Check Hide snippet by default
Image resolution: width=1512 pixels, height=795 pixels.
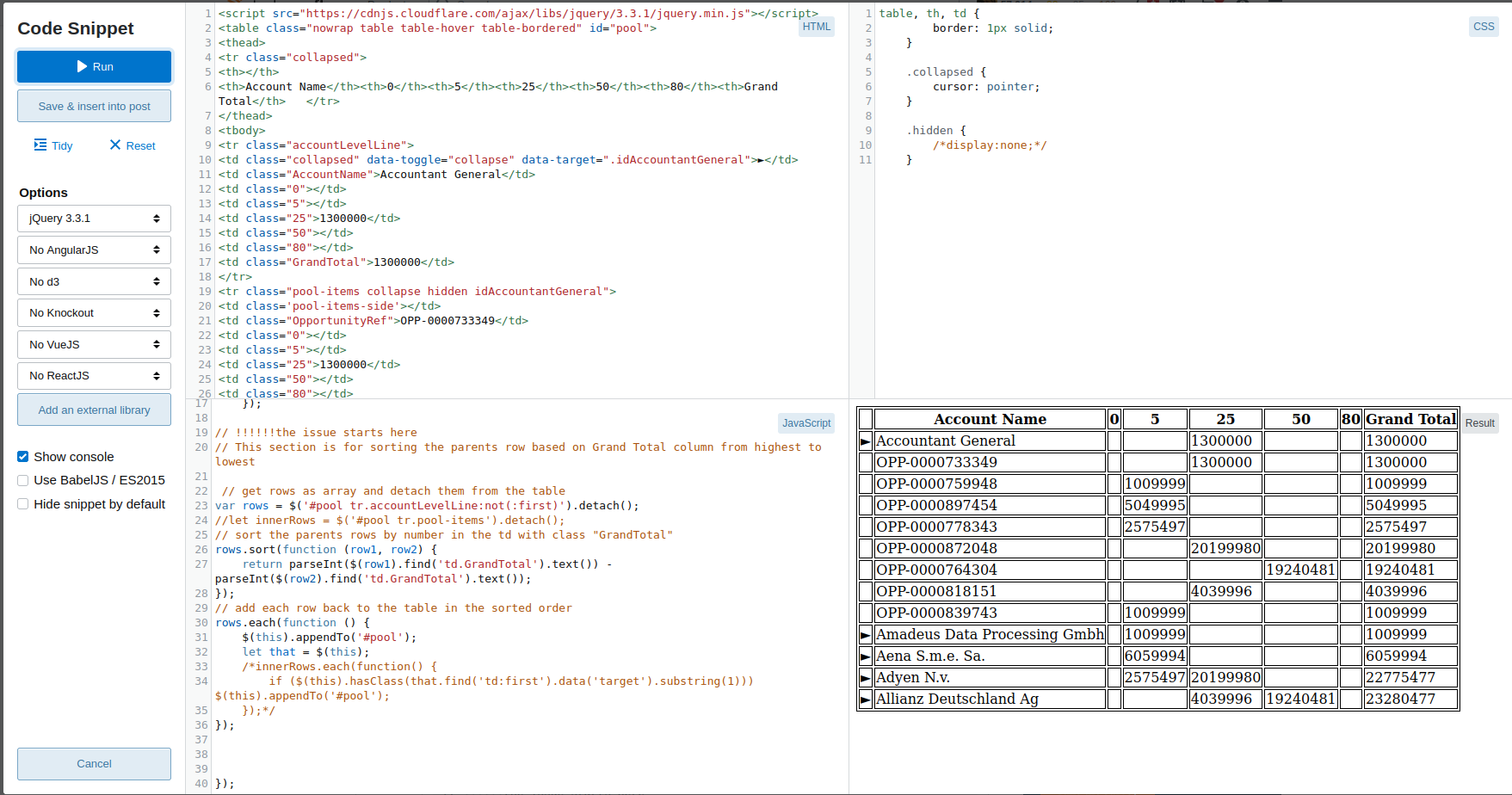coord(23,504)
